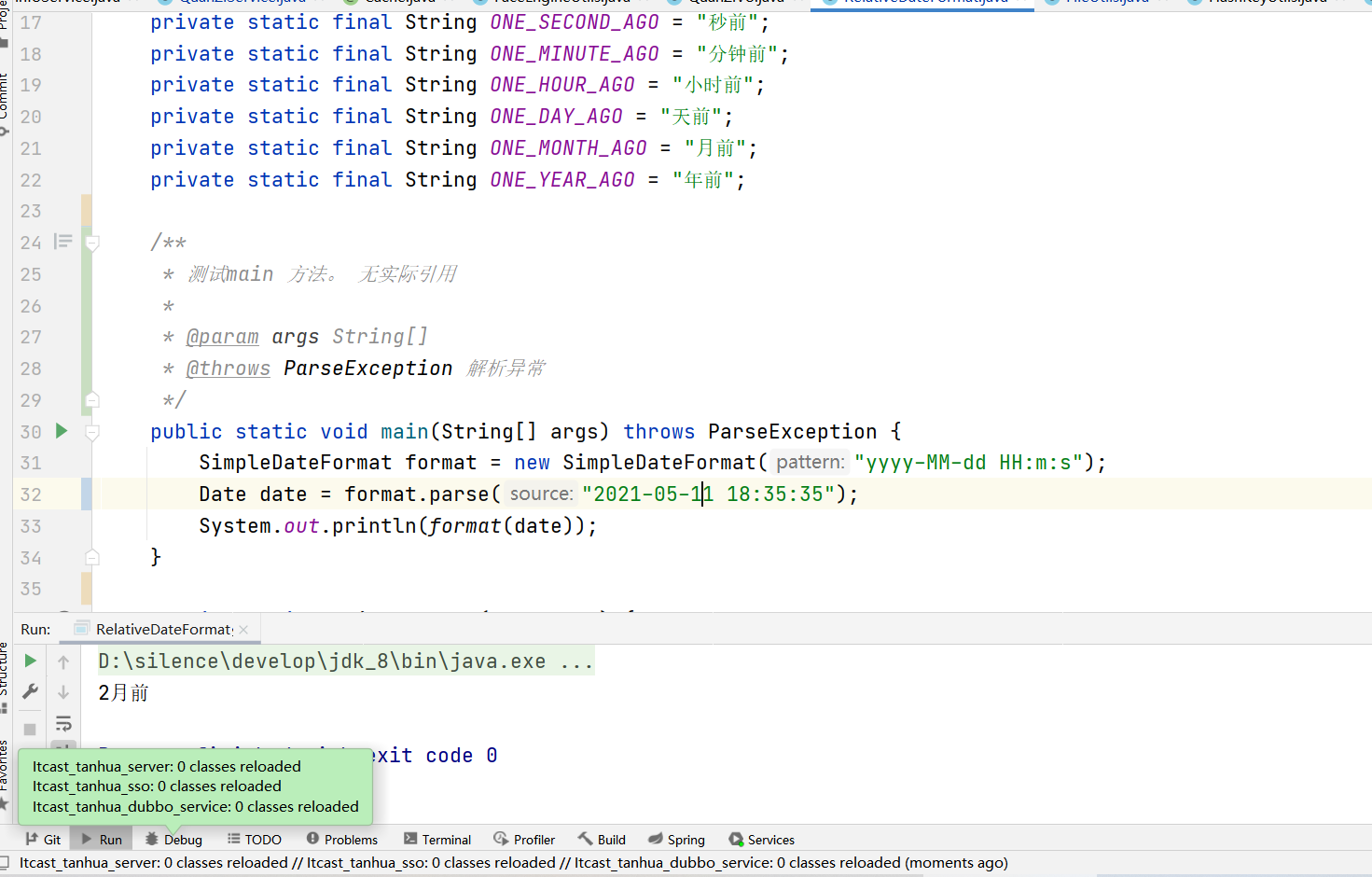Screen dimensions: 1372x877
Task: Click the date string "2021-05-11 18:35:35"
Action: (708, 494)
